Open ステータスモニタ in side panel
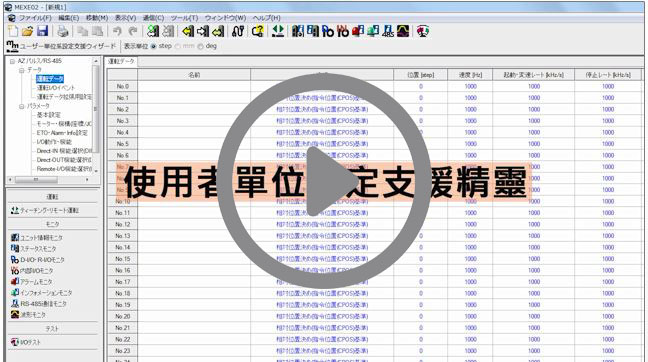 pyautogui.click(x=33, y=248)
